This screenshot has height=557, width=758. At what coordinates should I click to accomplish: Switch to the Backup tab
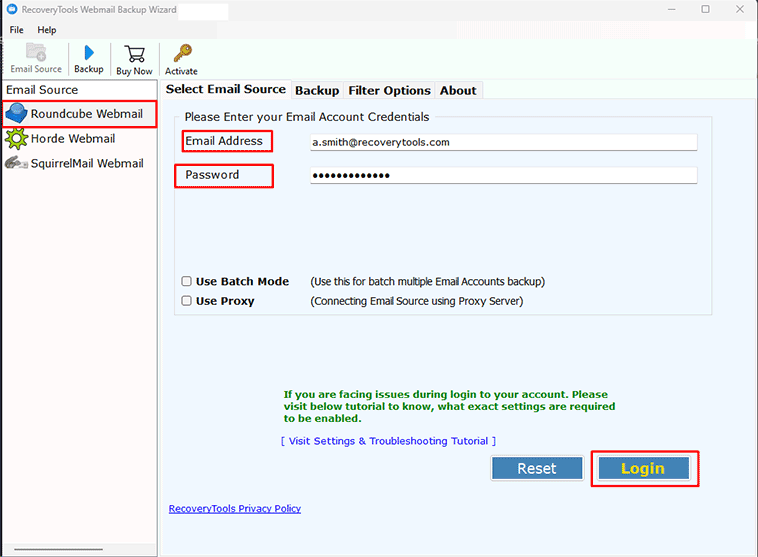pos(317,90)
